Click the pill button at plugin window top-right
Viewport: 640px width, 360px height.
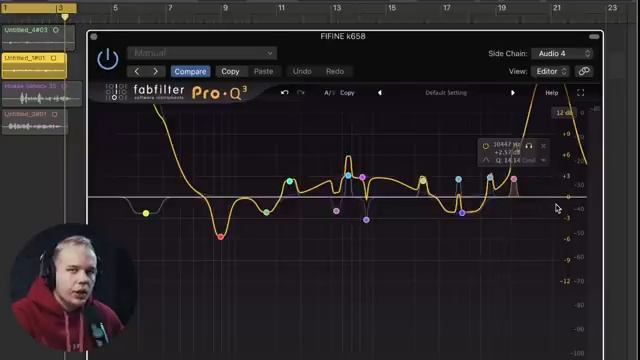tap(594, 37)
